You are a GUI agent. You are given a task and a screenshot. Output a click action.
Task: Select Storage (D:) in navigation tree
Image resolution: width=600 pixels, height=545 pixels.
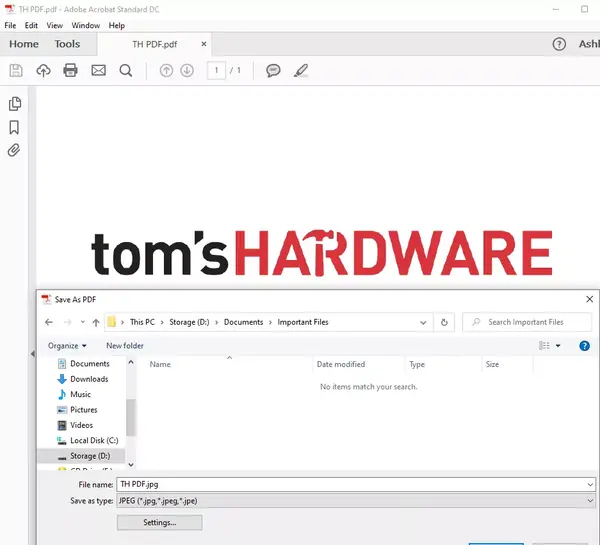[x=81, y=456]
